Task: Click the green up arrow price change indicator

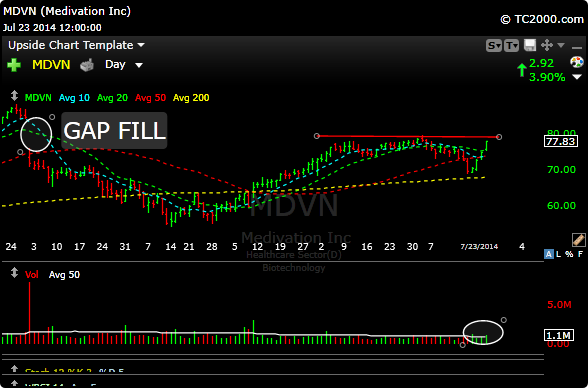Action: (522, 70)
